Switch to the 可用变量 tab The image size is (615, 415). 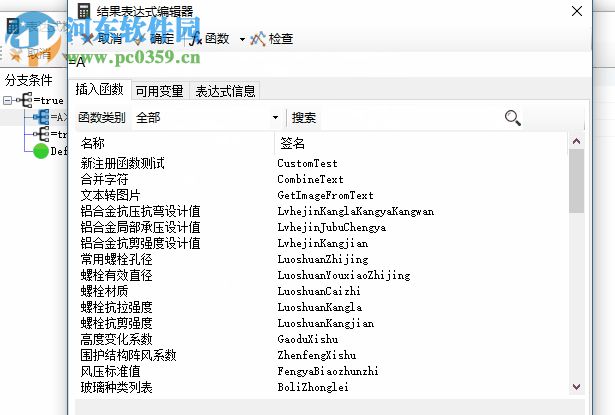(160, 91)
